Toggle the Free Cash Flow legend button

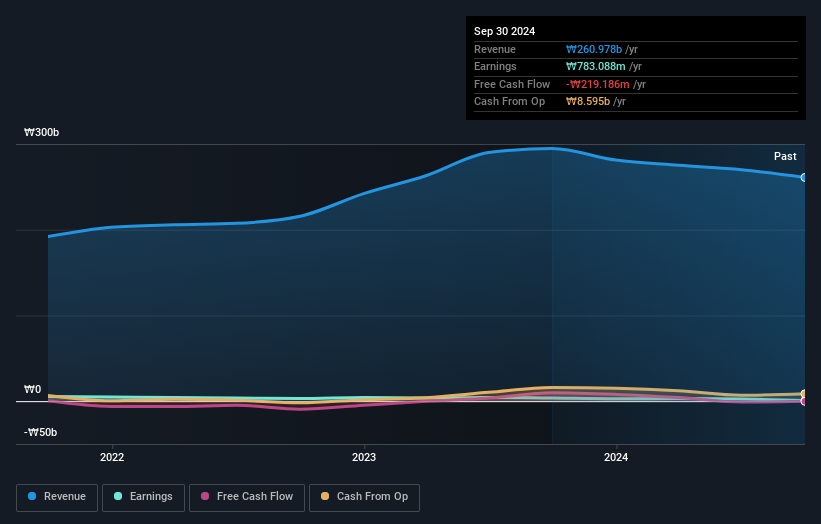[x=247, y=497]
